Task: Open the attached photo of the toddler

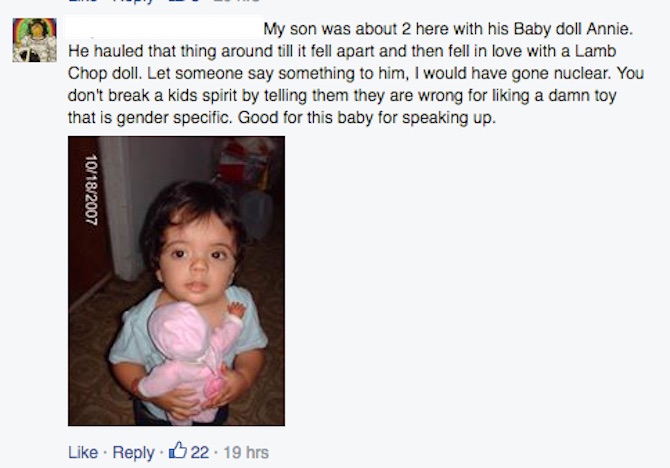Action: tap(176, 281)
